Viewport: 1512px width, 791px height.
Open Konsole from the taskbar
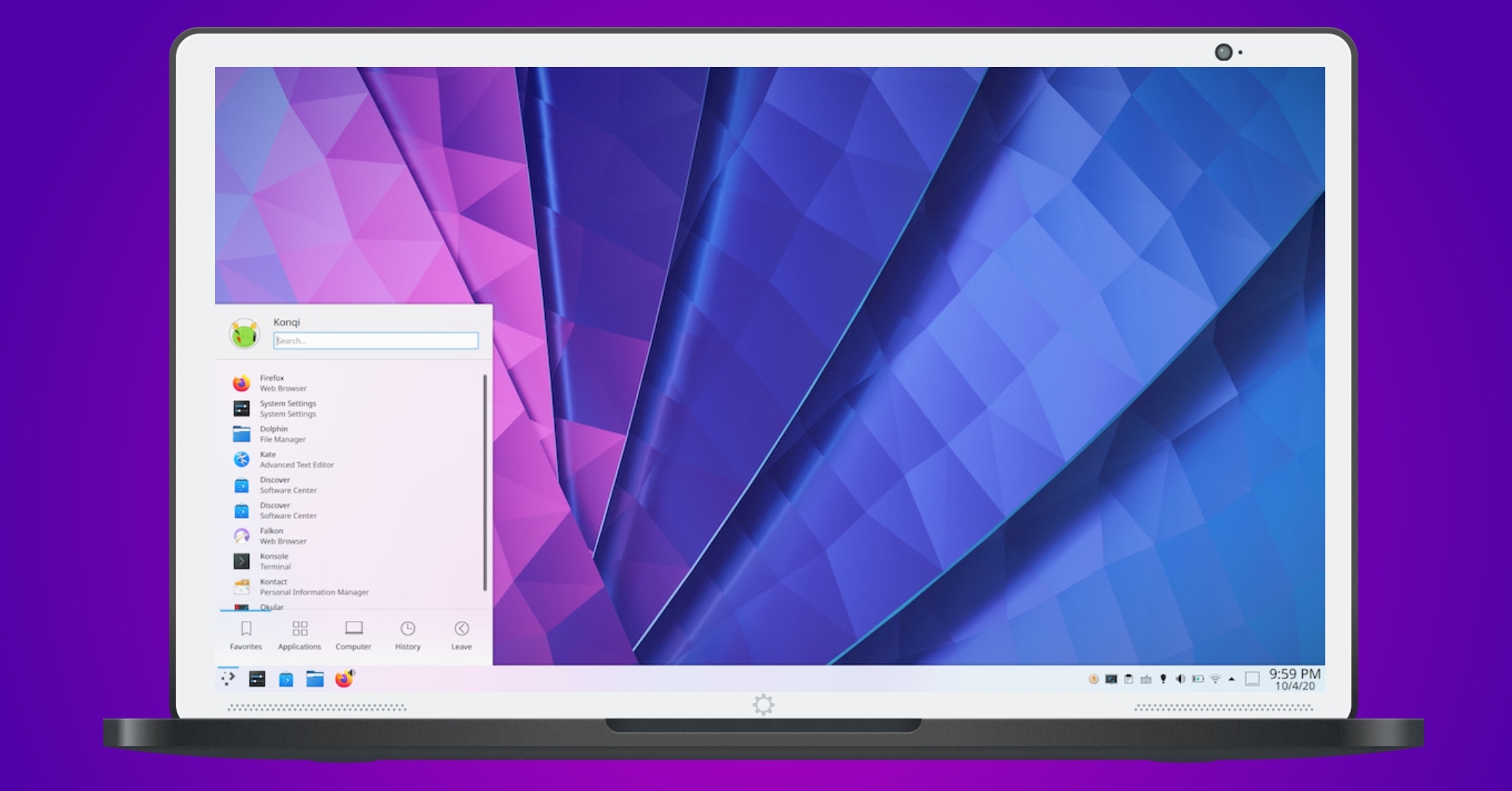[257, 678]
